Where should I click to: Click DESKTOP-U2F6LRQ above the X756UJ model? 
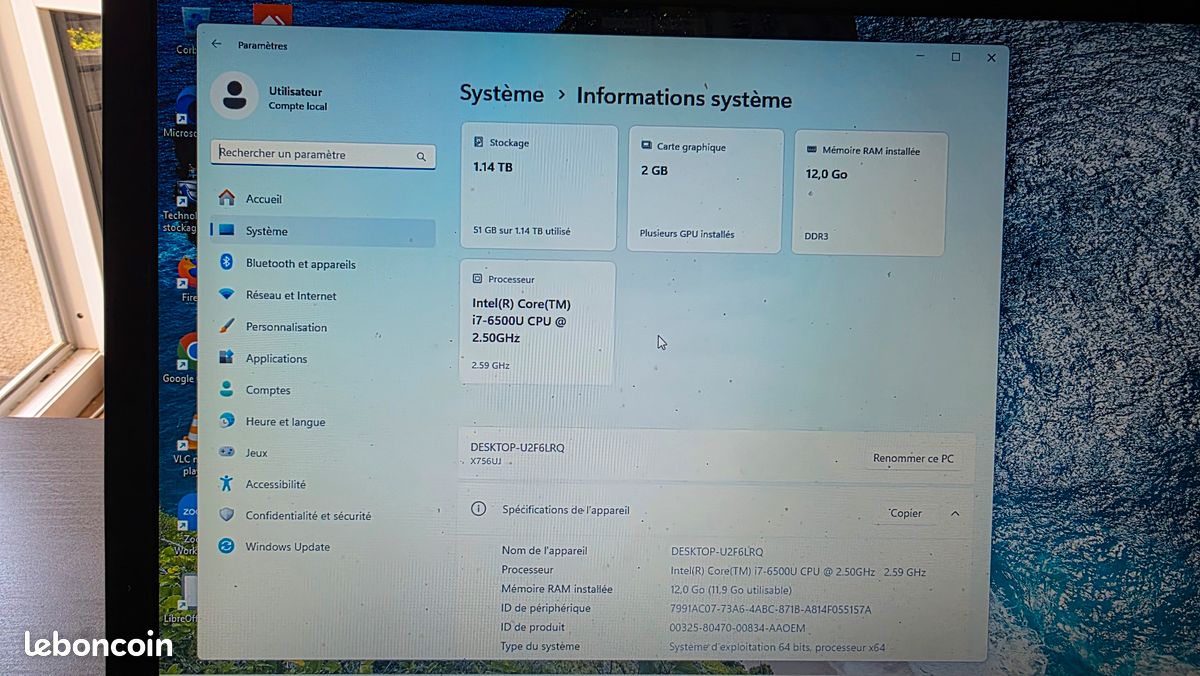tap(517, 447)
